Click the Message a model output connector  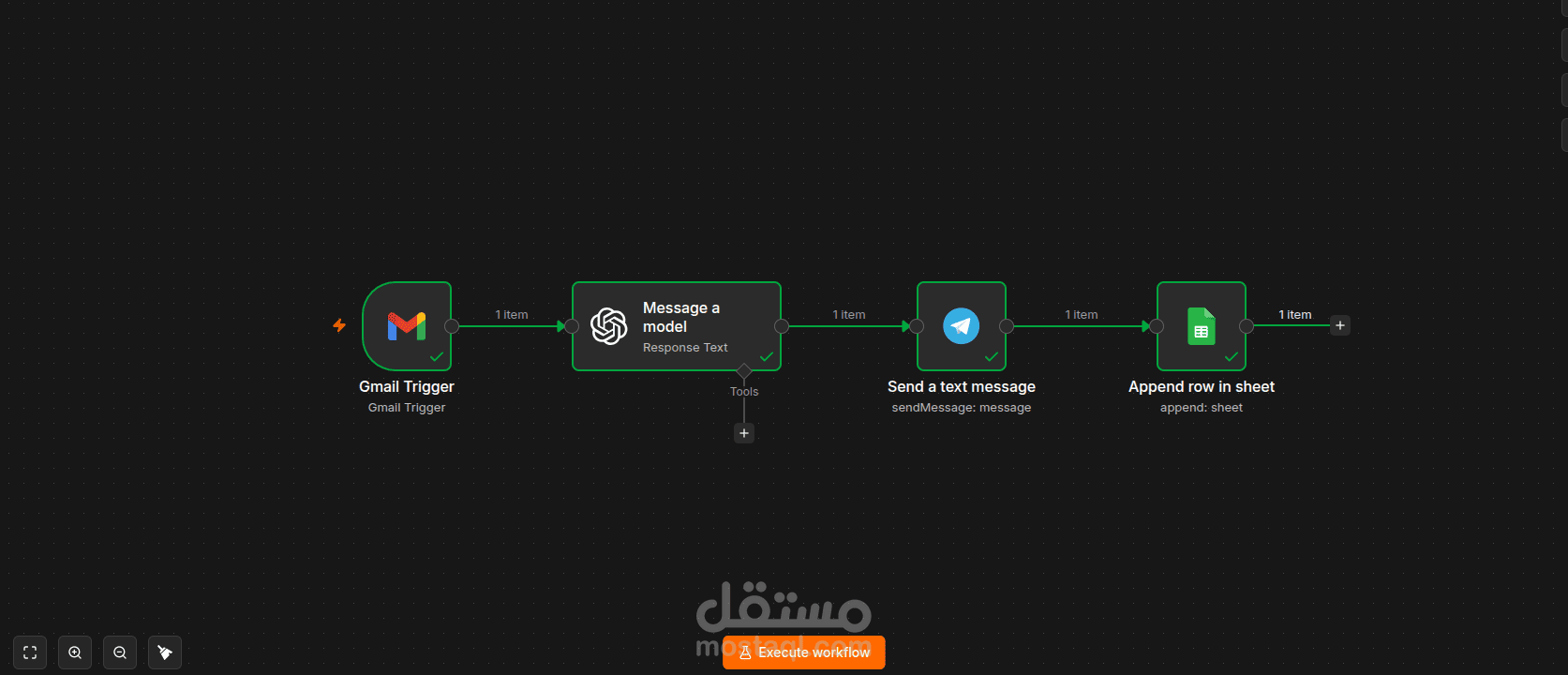point(782,326)
